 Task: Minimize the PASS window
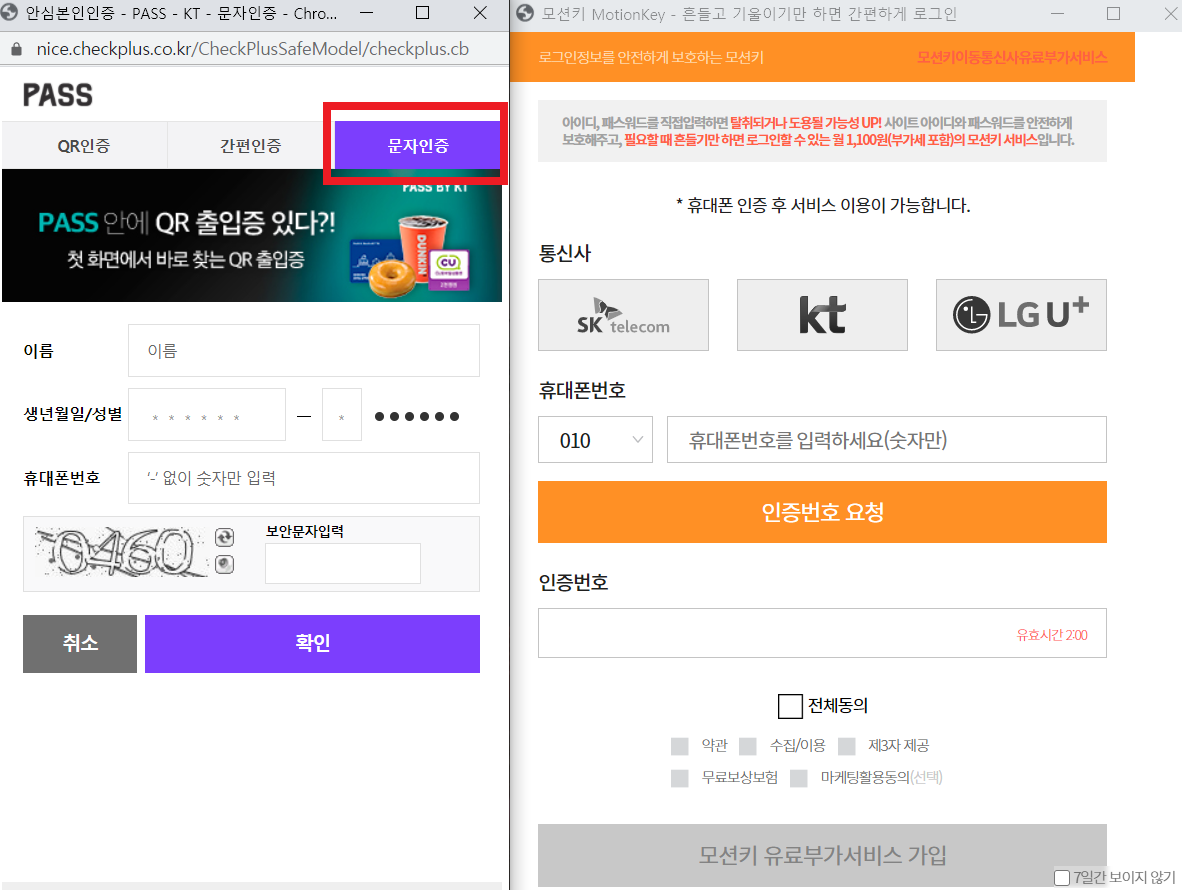point(366,13)
